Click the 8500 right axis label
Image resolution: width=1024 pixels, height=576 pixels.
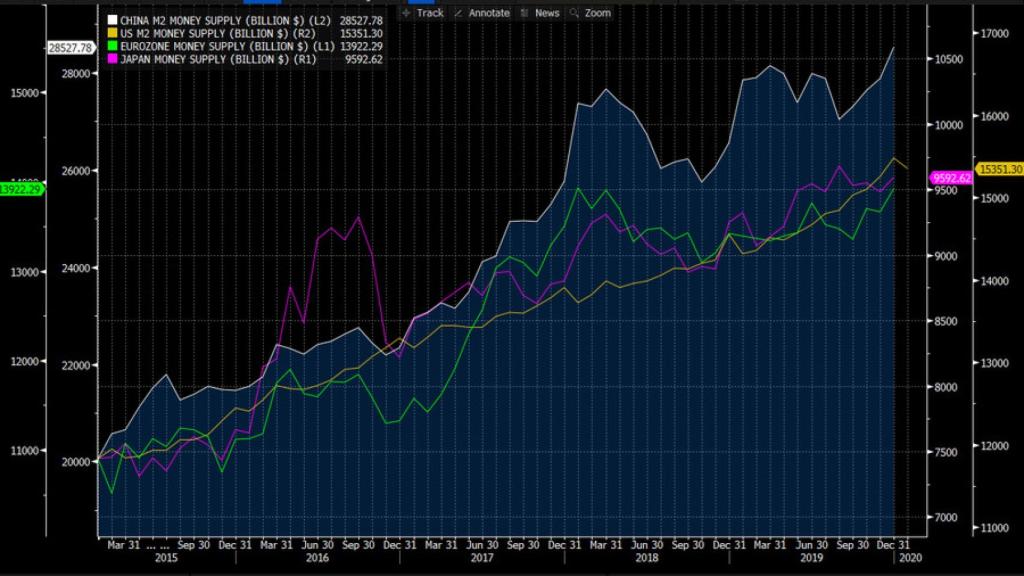[x=947, y=322]
